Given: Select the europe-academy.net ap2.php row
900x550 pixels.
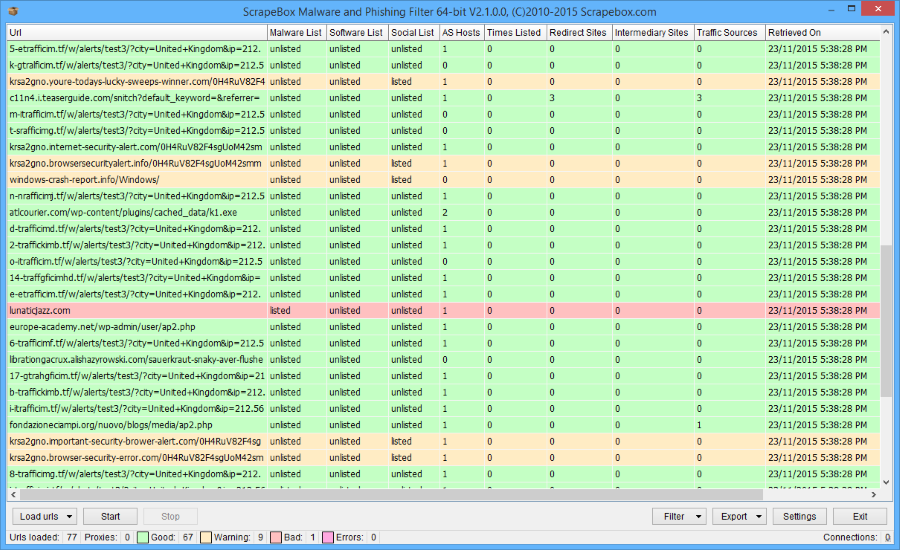Looking at the screenshot, I should (443, 327).
